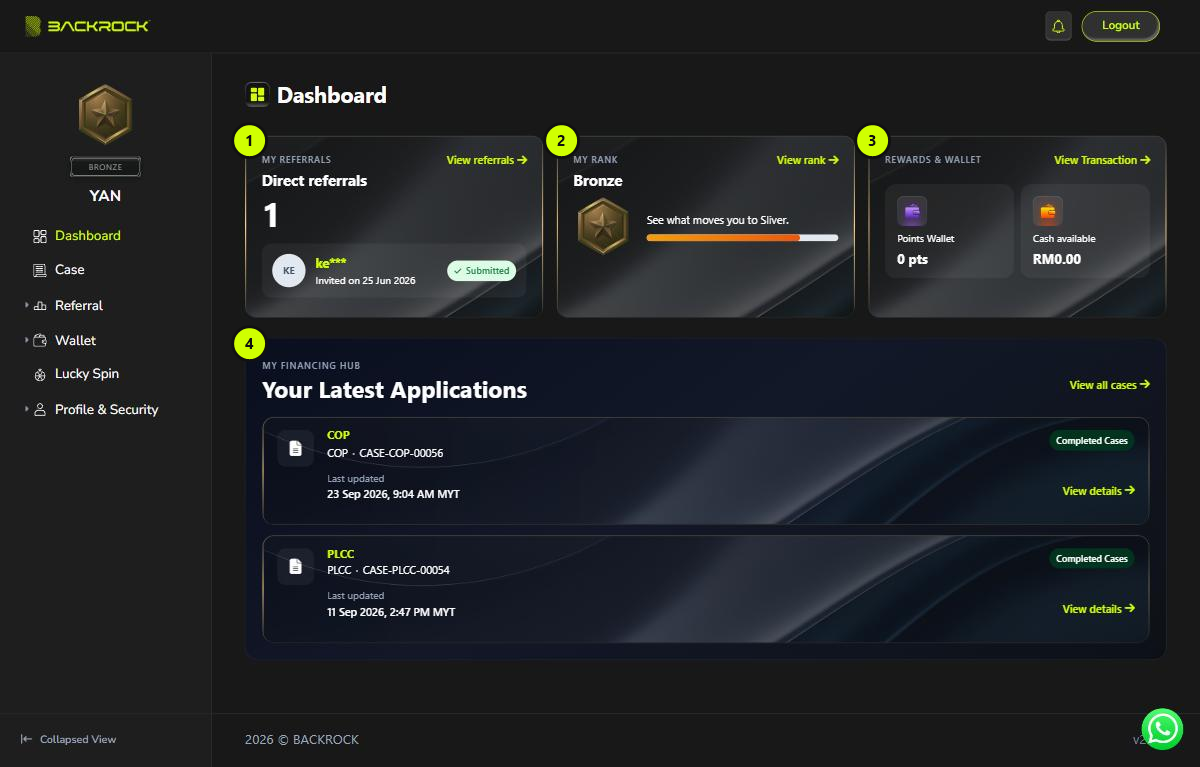The image size is (1200, 767).
Task: Click case number CASE-COP-00056
Action: tap(401, 453)
